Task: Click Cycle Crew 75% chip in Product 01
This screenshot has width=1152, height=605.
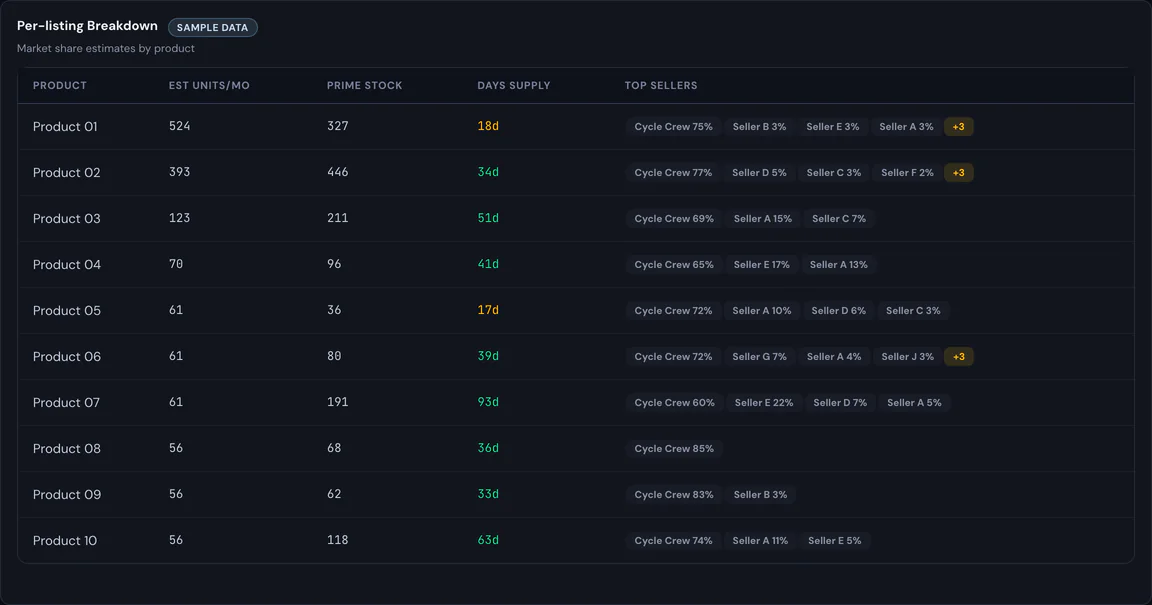Action: coord(674,126)
